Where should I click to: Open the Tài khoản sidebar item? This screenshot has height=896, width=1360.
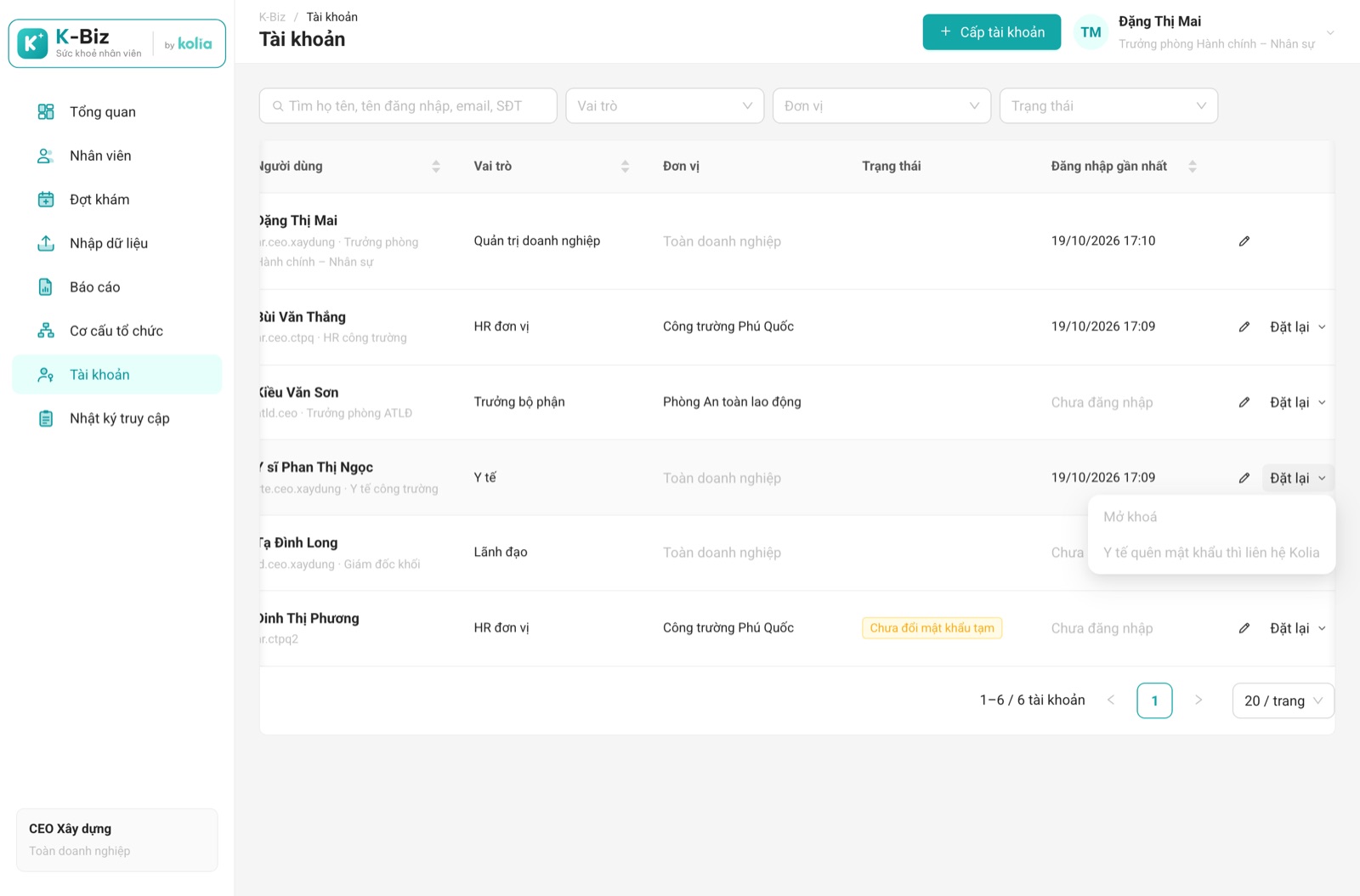point(117,374)
